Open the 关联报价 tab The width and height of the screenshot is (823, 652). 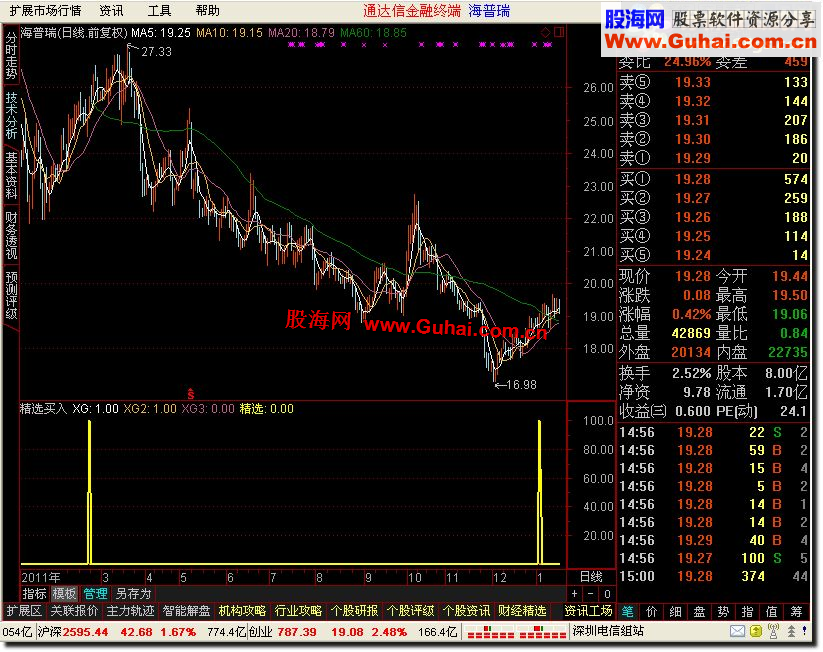(x=74, y=611)
